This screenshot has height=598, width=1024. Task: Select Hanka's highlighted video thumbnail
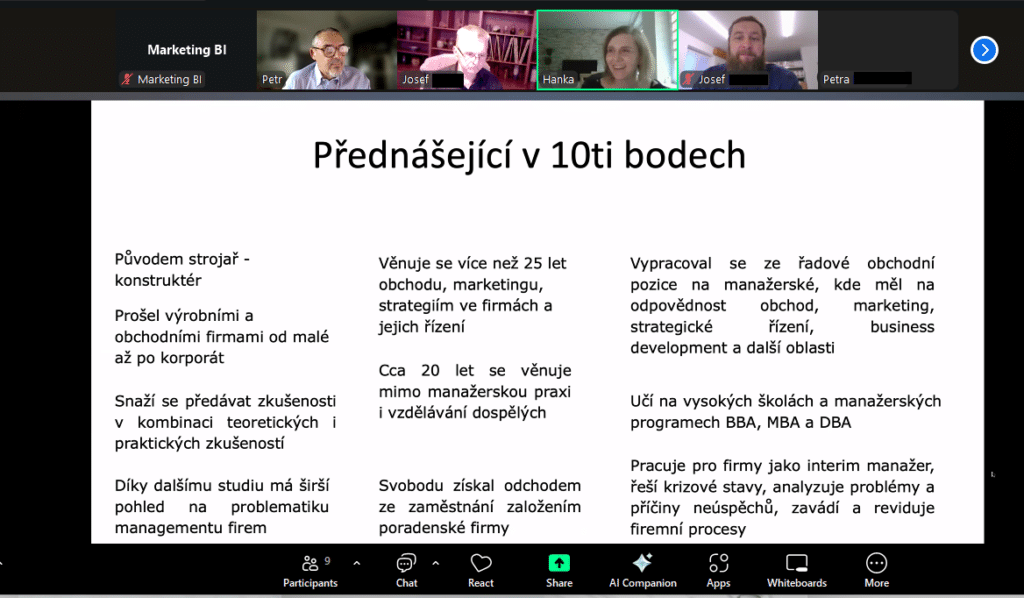[607, 50]
